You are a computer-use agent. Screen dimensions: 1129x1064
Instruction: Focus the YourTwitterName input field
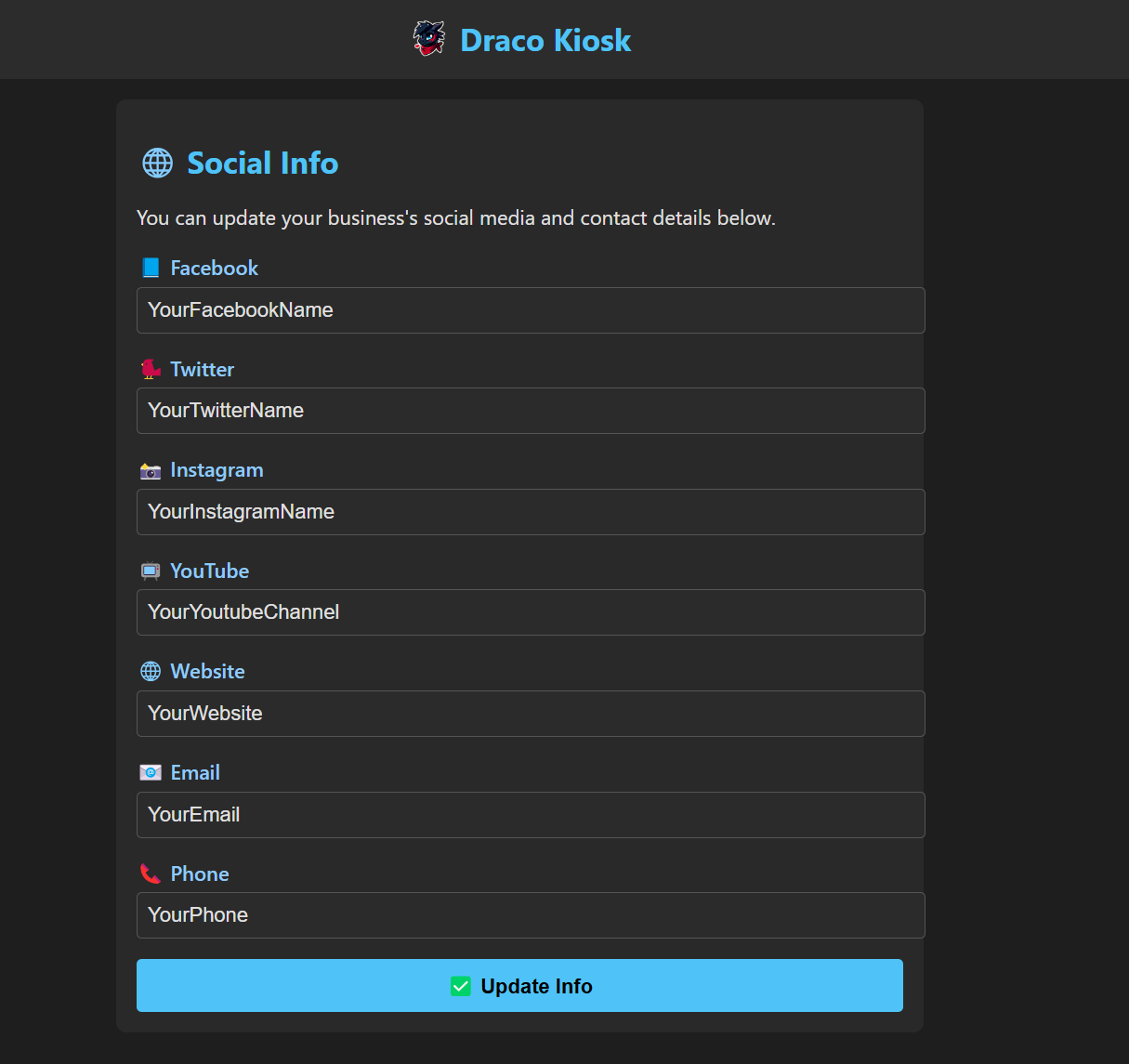(531, 411)
